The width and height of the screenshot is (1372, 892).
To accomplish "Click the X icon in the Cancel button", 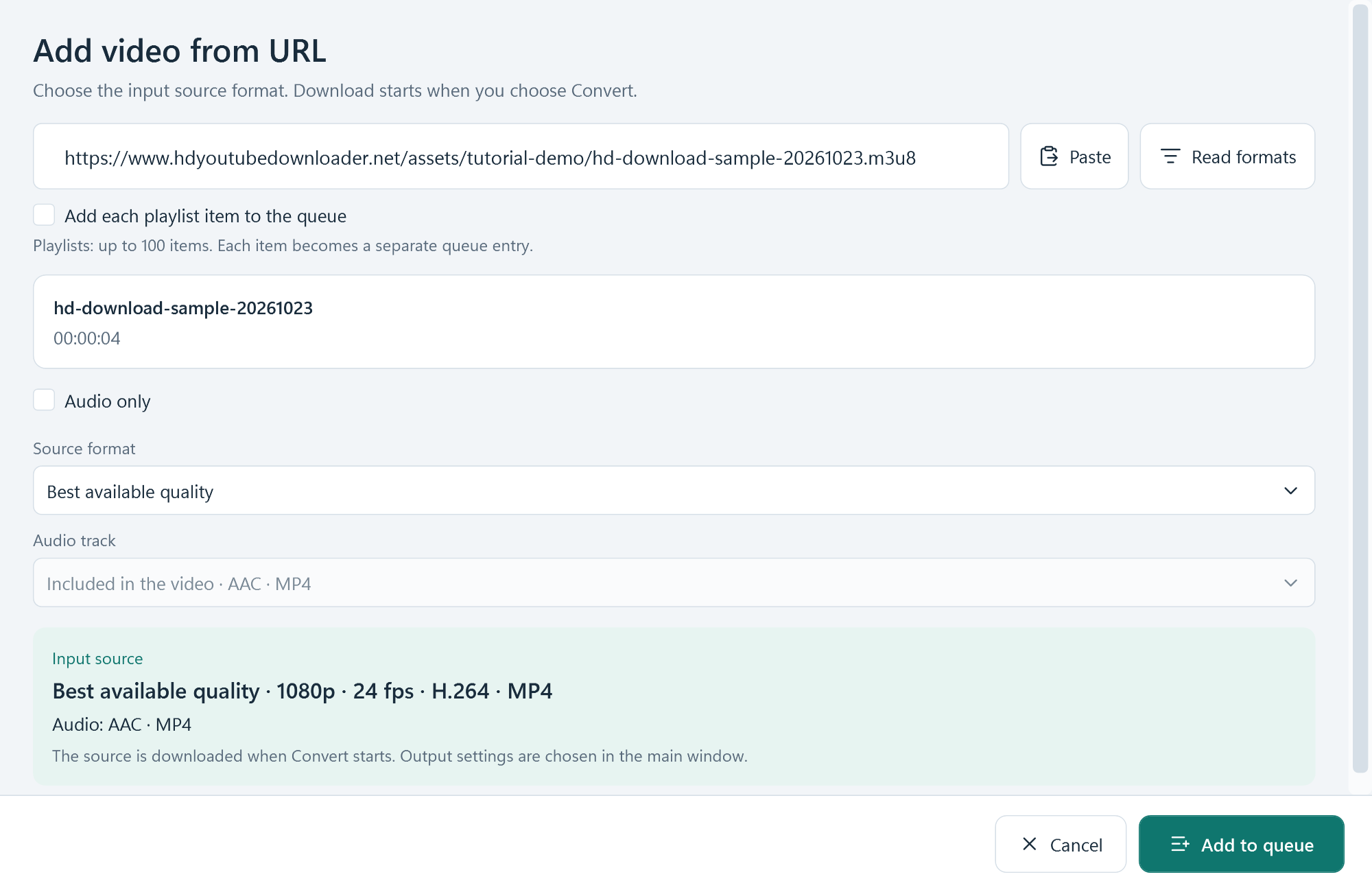I will (x=1029, y=844).
